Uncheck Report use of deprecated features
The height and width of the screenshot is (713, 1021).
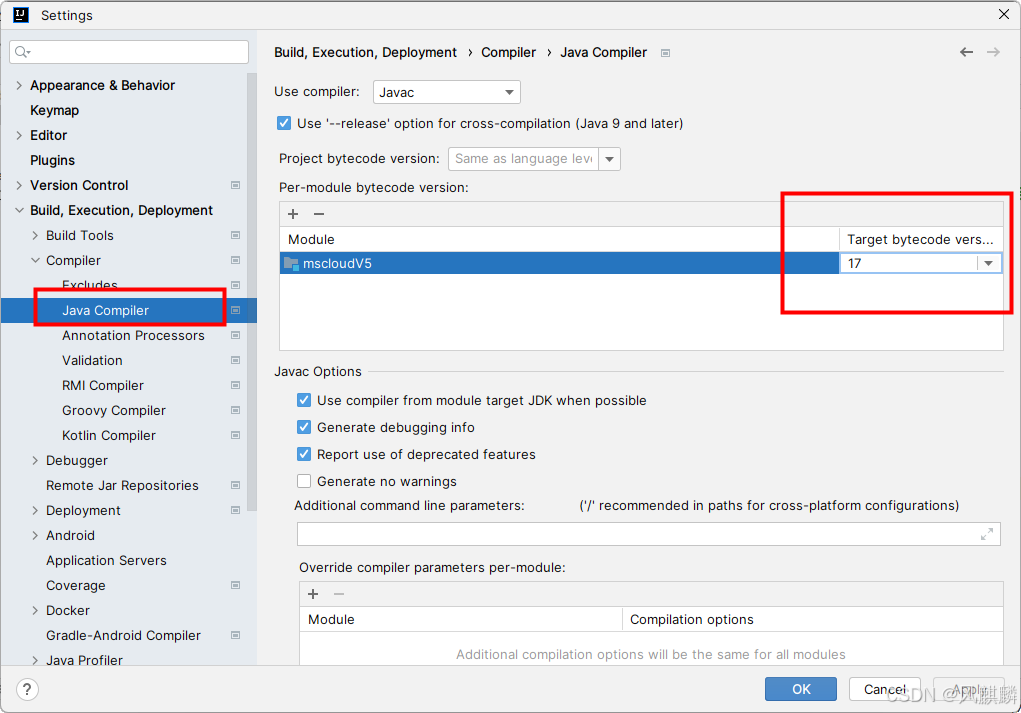point(304,454)
